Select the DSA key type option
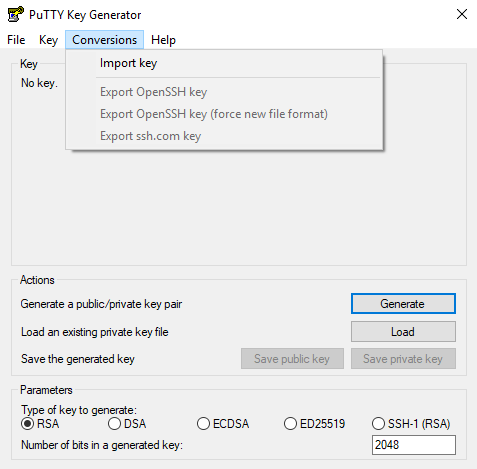 click(114, 424)
